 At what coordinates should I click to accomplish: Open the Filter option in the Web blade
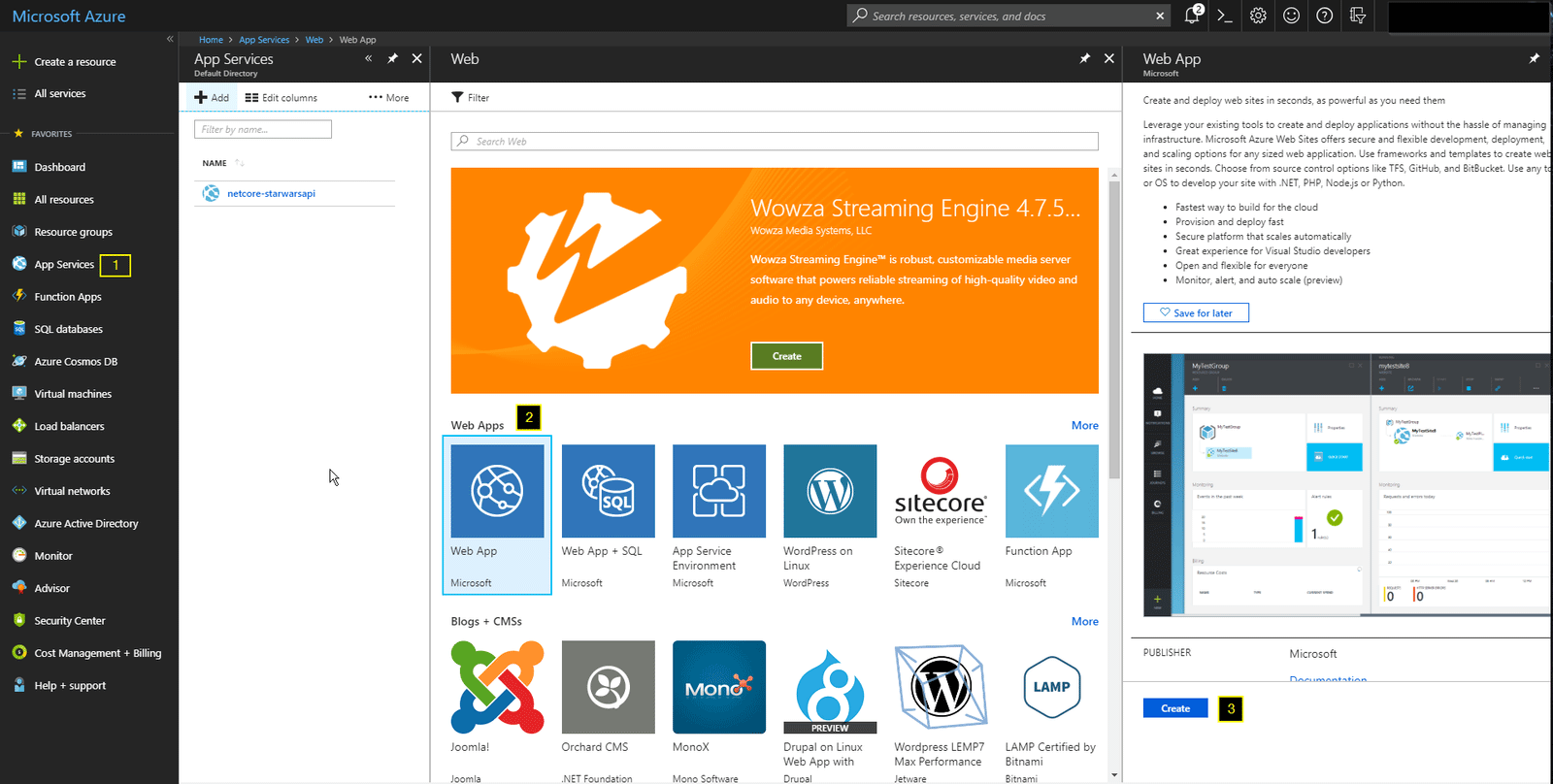pos(471,97)
